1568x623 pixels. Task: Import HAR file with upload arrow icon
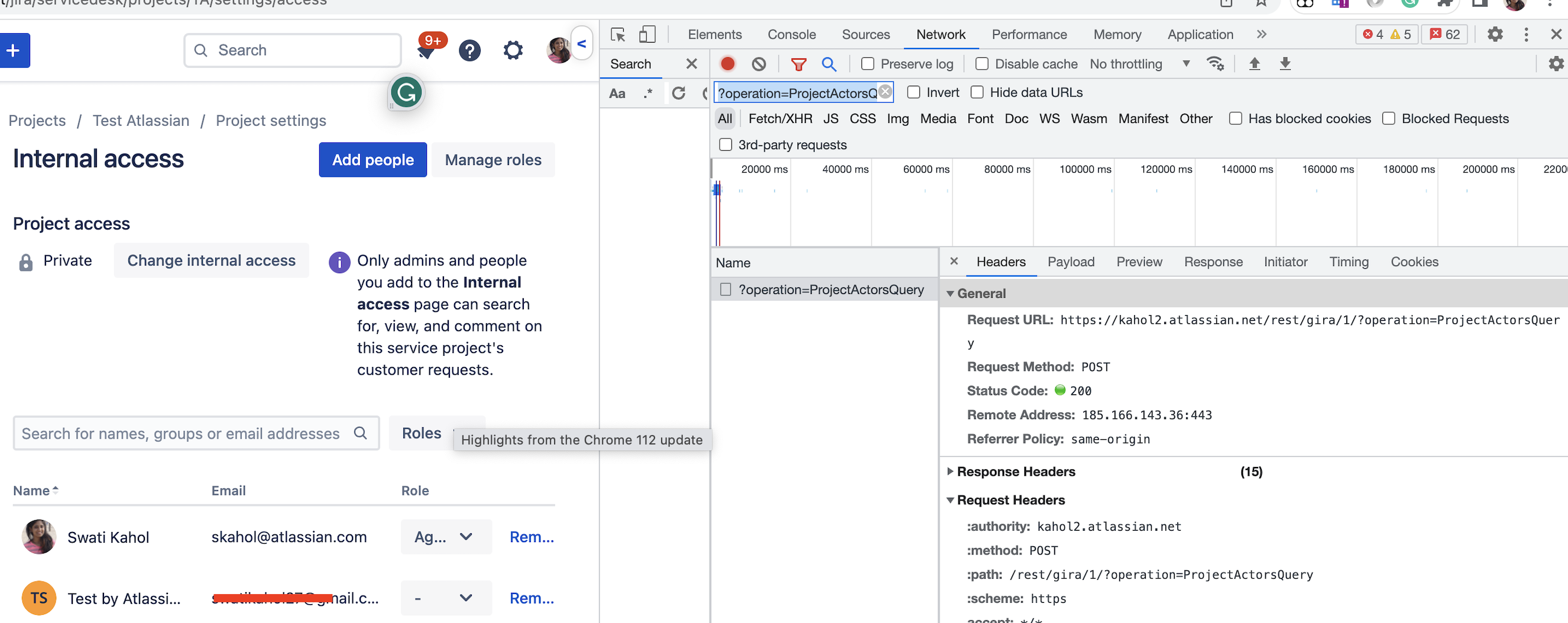[1255, 64]
